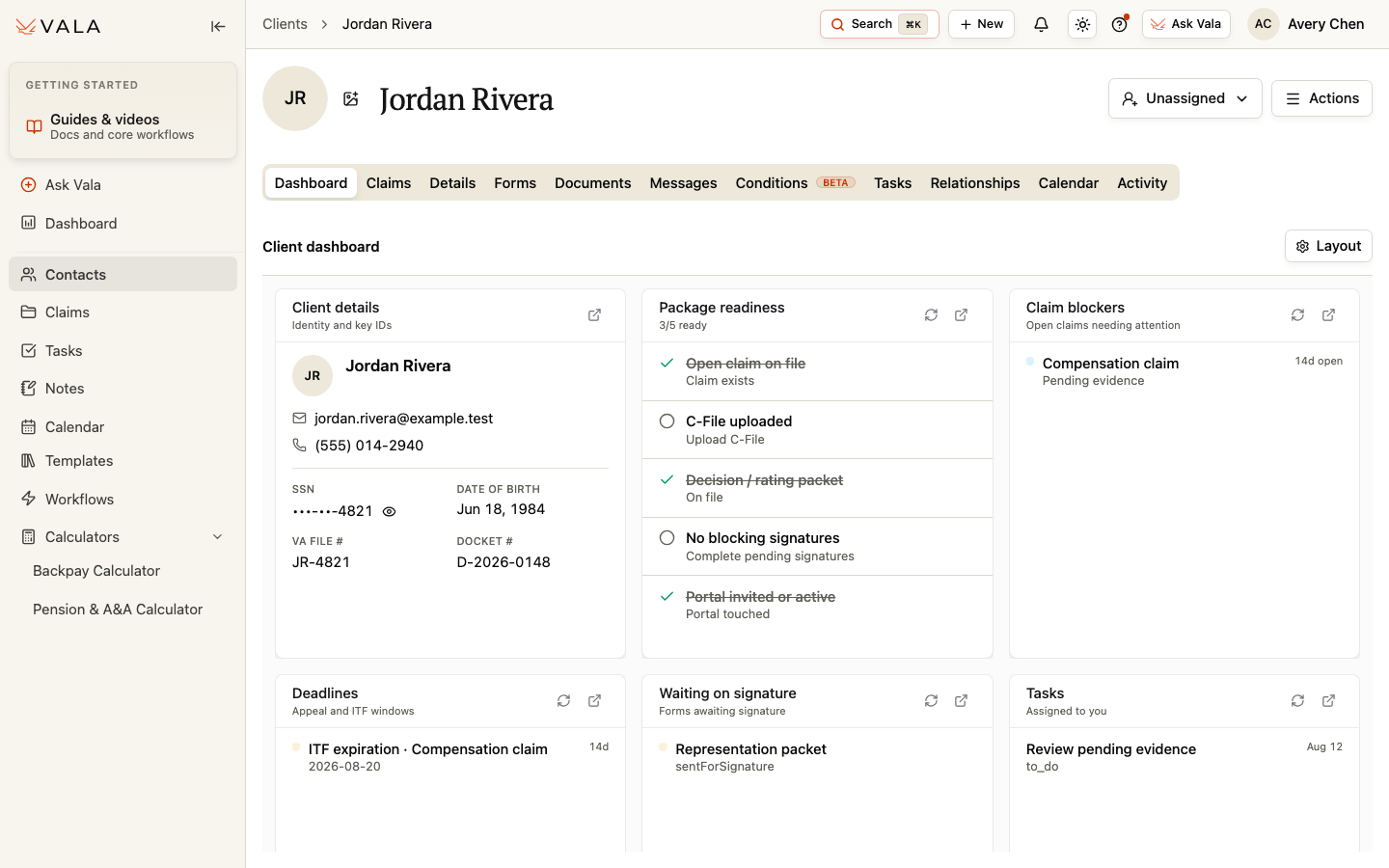The height and width of the screenshot is (868, 1389).
Task: Click the Ask Vala header button
Action: point(1185,24)
